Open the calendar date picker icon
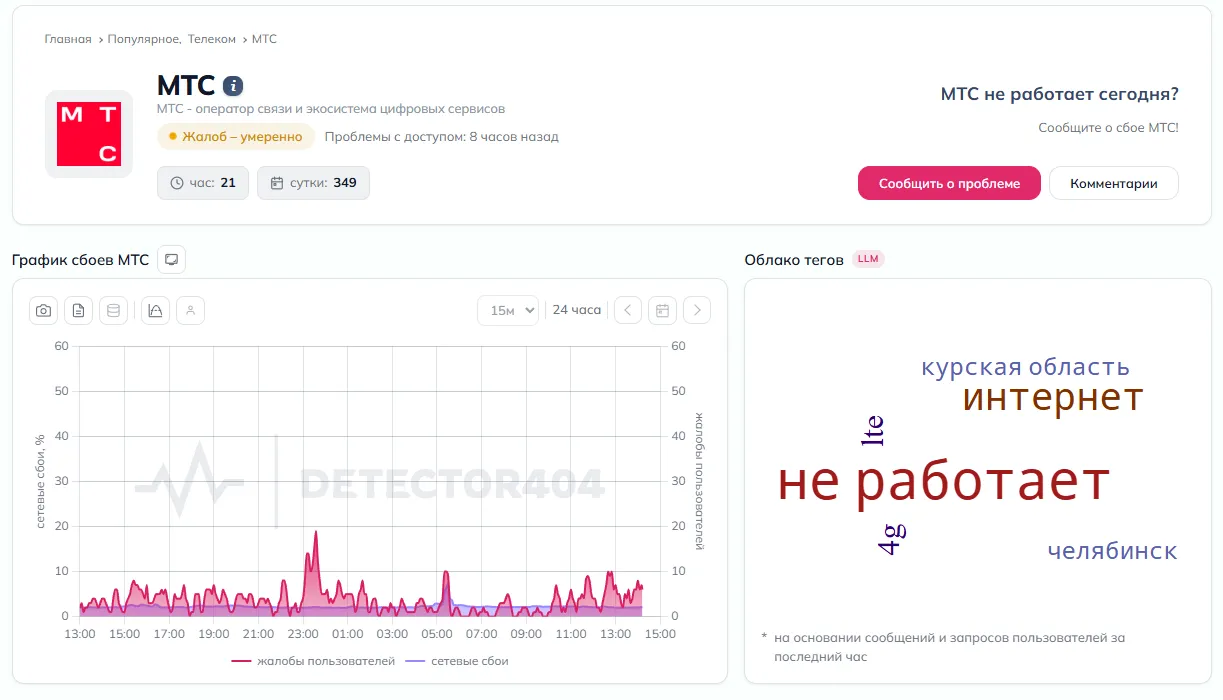 tap(662, 311)
